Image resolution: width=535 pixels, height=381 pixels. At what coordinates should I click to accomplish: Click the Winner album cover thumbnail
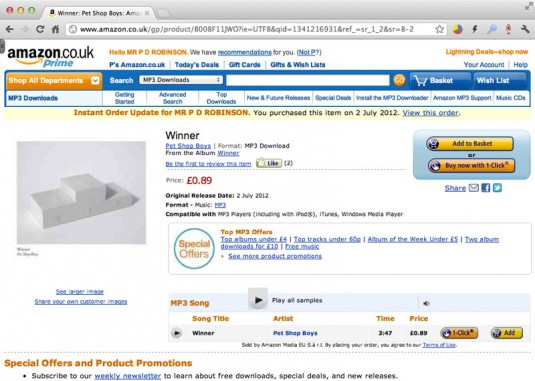click(x=82, y=193)
